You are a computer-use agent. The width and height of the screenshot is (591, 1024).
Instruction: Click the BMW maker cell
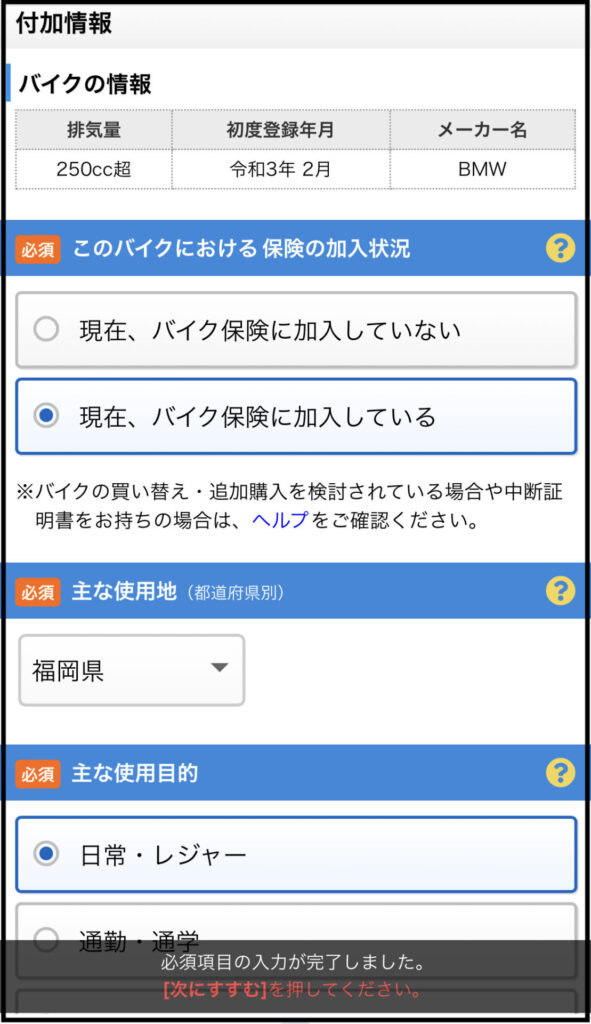pos(483,169)
